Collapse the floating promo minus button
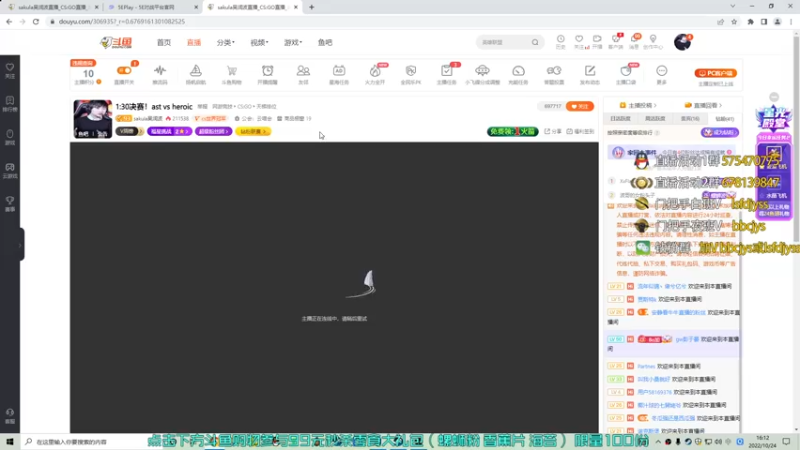Screen dimensions: 800x450 click(774, 97)
